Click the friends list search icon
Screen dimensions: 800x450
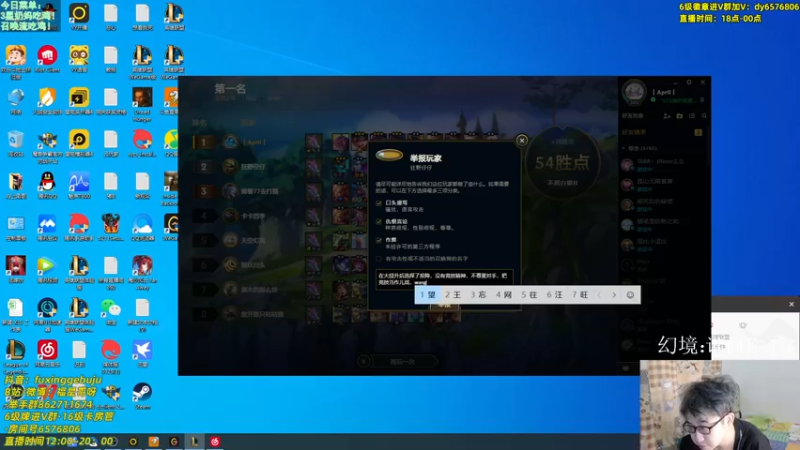pos(704,116)
